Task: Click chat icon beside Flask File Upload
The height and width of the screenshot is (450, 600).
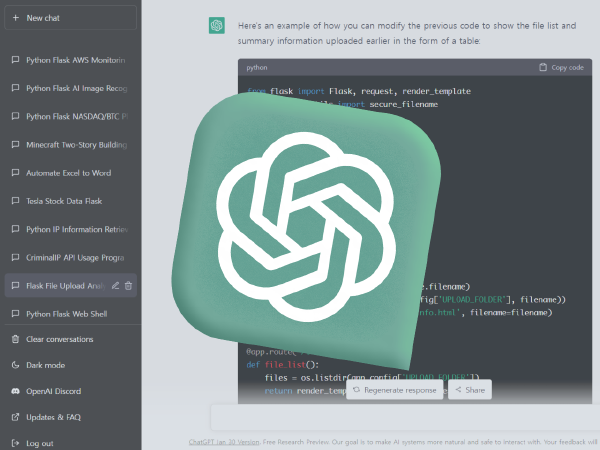Action: pos(15,285)
